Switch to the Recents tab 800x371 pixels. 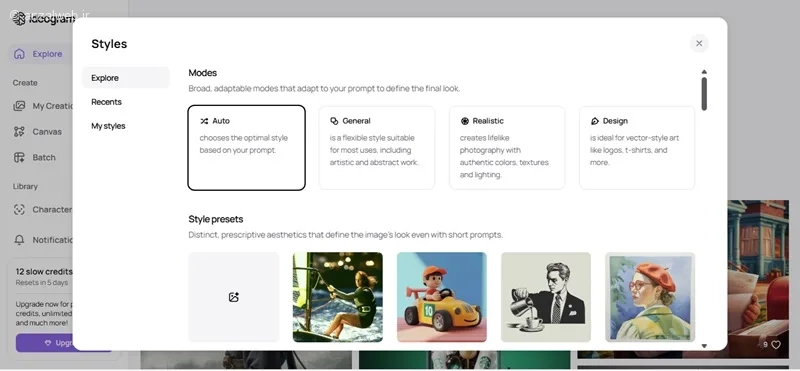coord(106,102)
